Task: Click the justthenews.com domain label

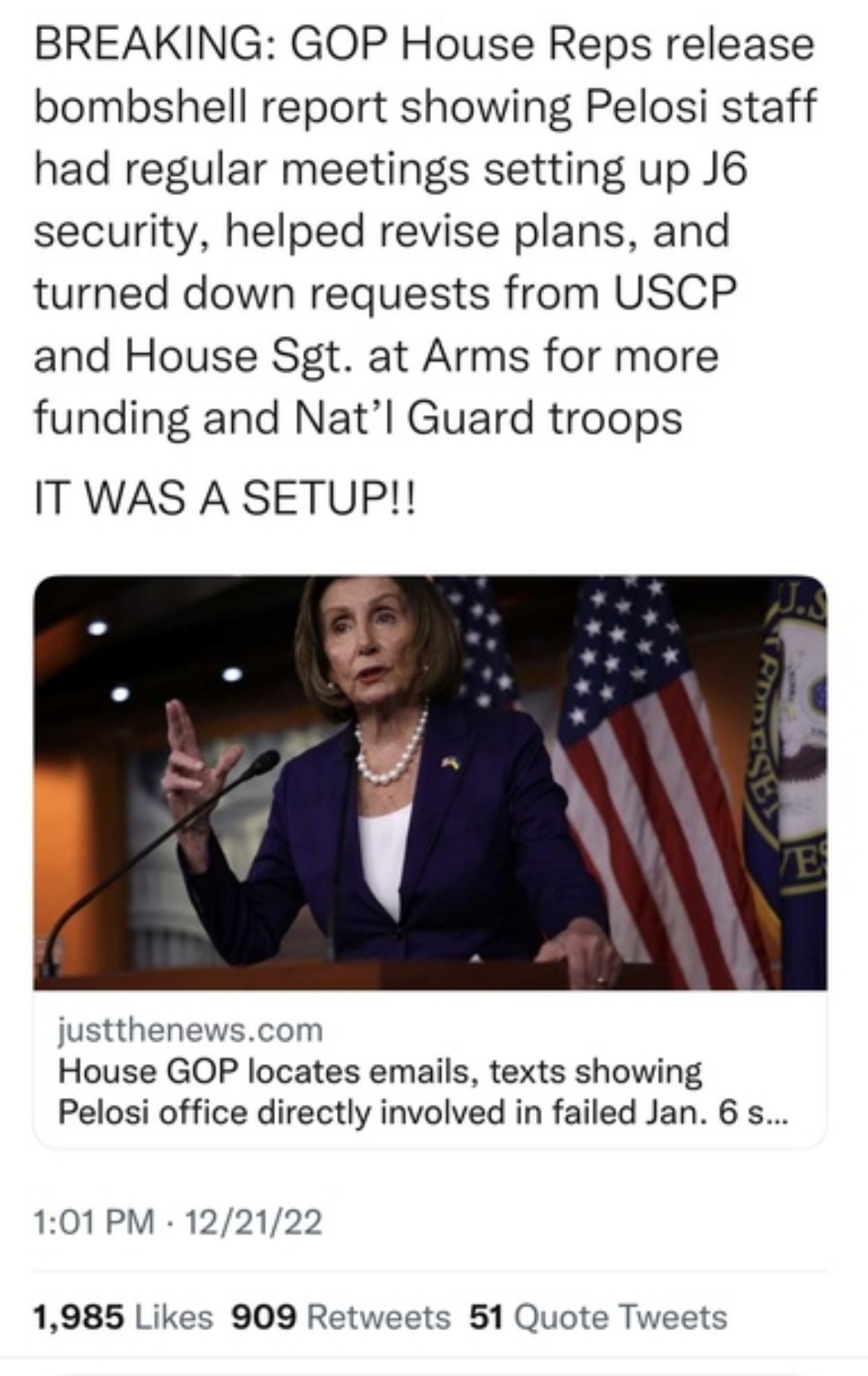Action: (190, 1030)
